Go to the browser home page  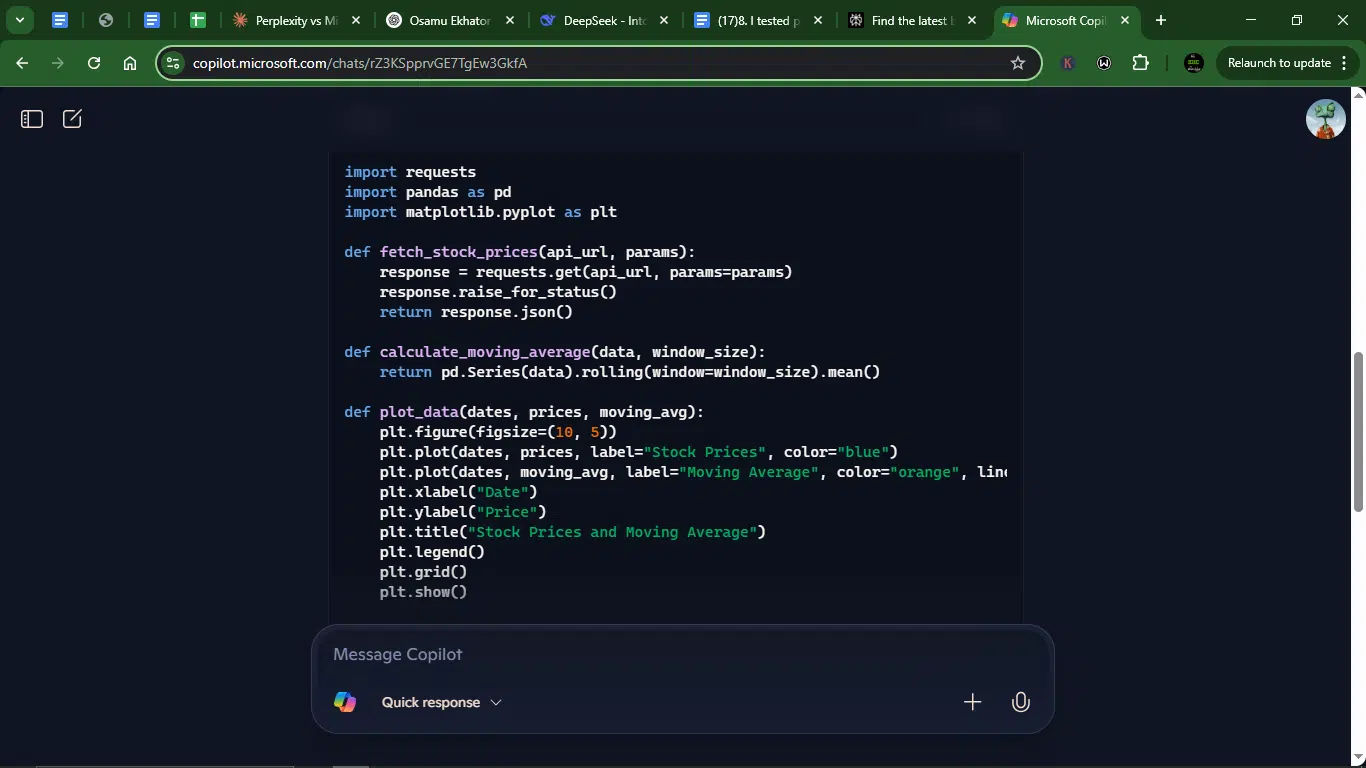click(130, 63)
